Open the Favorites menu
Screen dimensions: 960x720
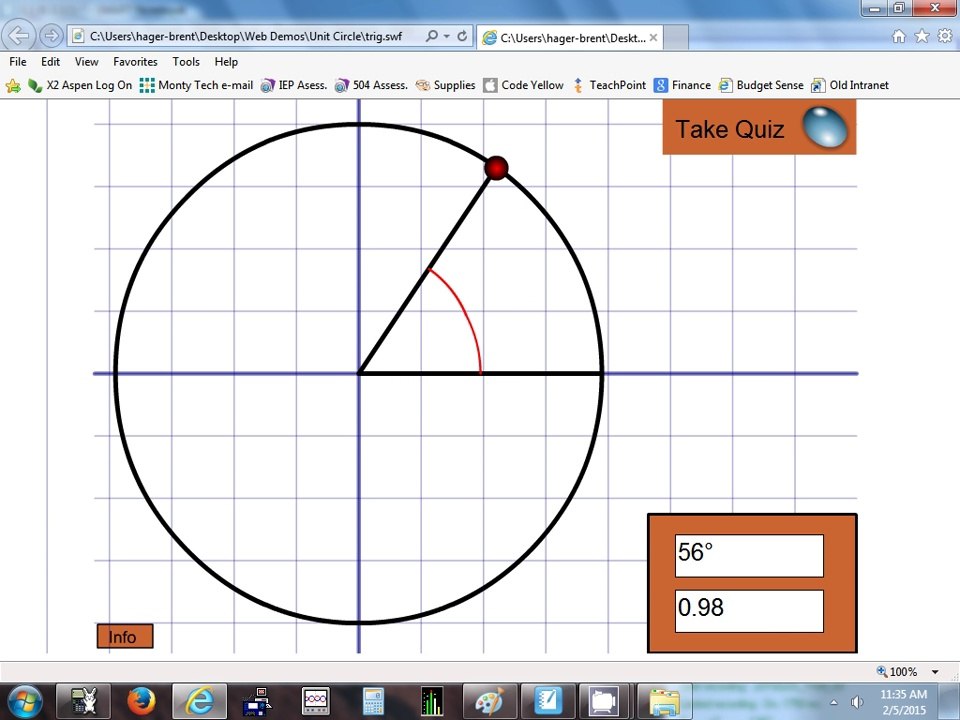pos(135,62)
